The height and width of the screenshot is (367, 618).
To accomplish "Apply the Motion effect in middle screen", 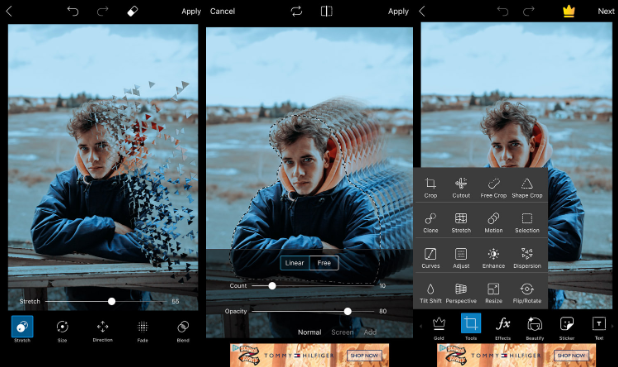I will coord(398,11).
